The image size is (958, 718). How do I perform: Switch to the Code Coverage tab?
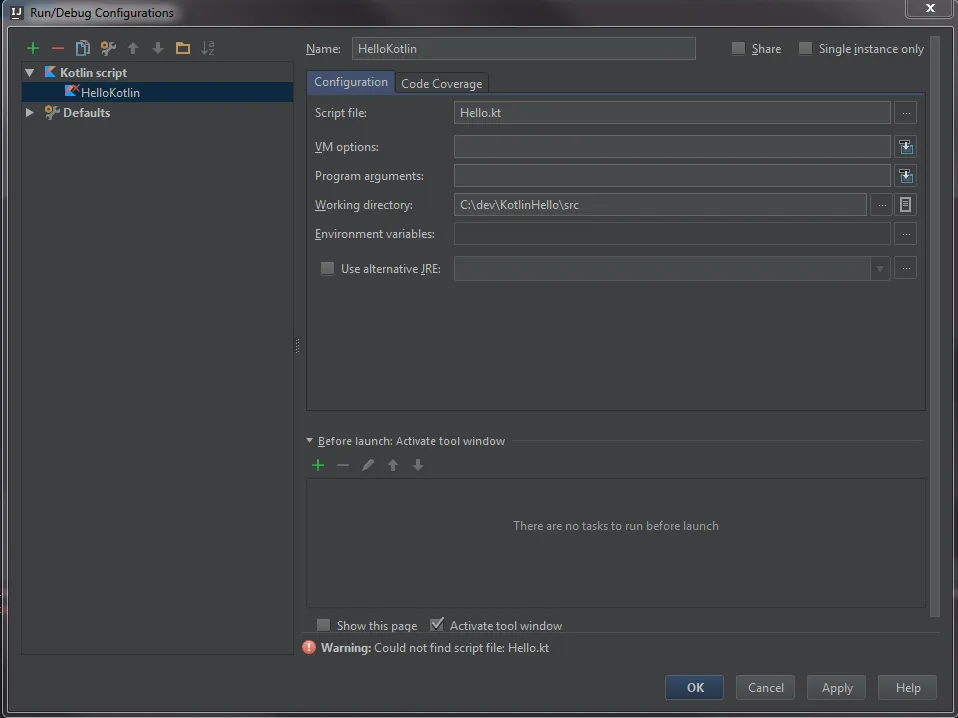tap(442, 84)
